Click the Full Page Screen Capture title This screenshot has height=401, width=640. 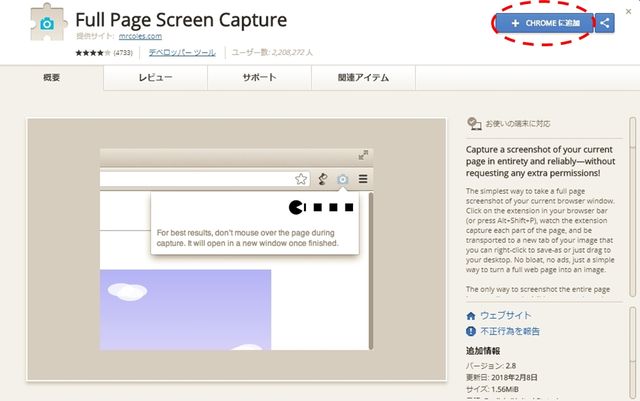point(181,20)
